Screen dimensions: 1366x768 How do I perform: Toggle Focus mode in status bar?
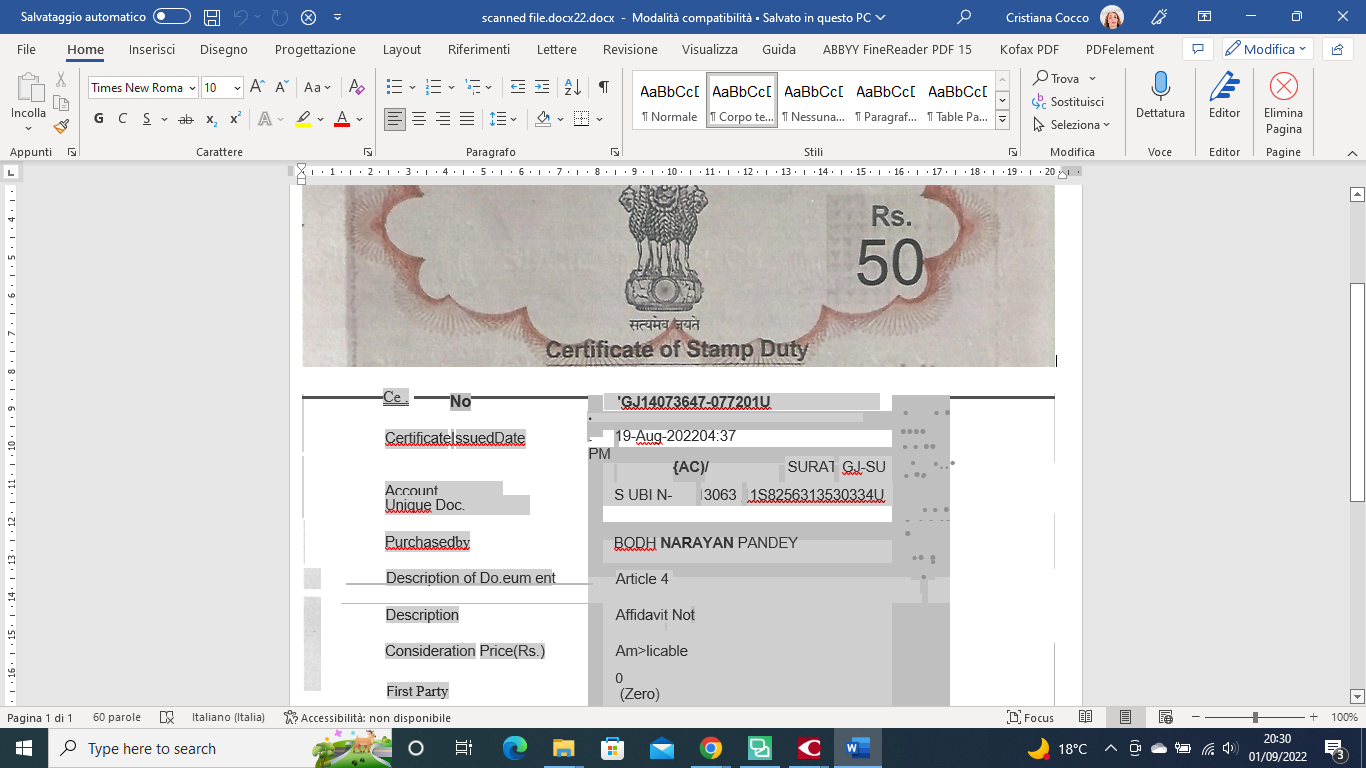point(1030,718)
